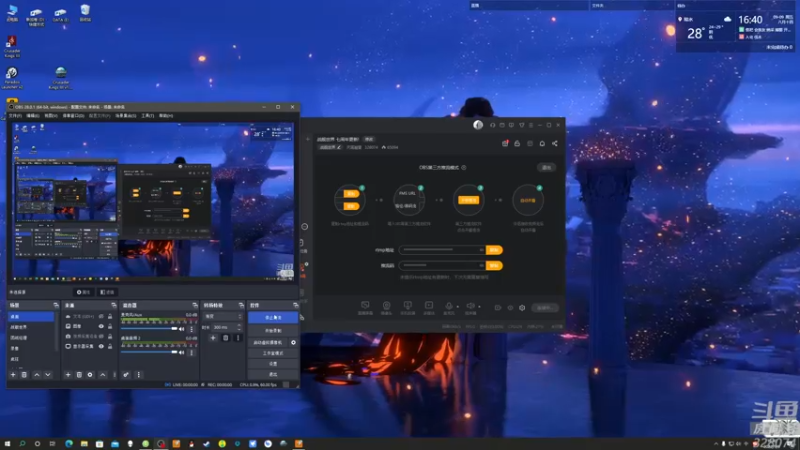Open Mixer dock bottom three-dot menu

point(138,374)
